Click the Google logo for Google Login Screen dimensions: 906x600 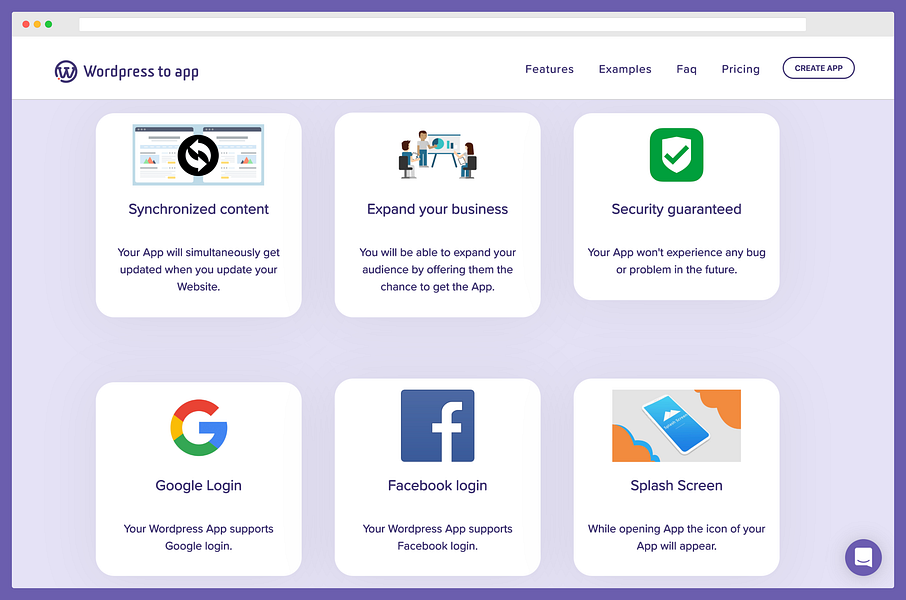[x=198, y=426]
